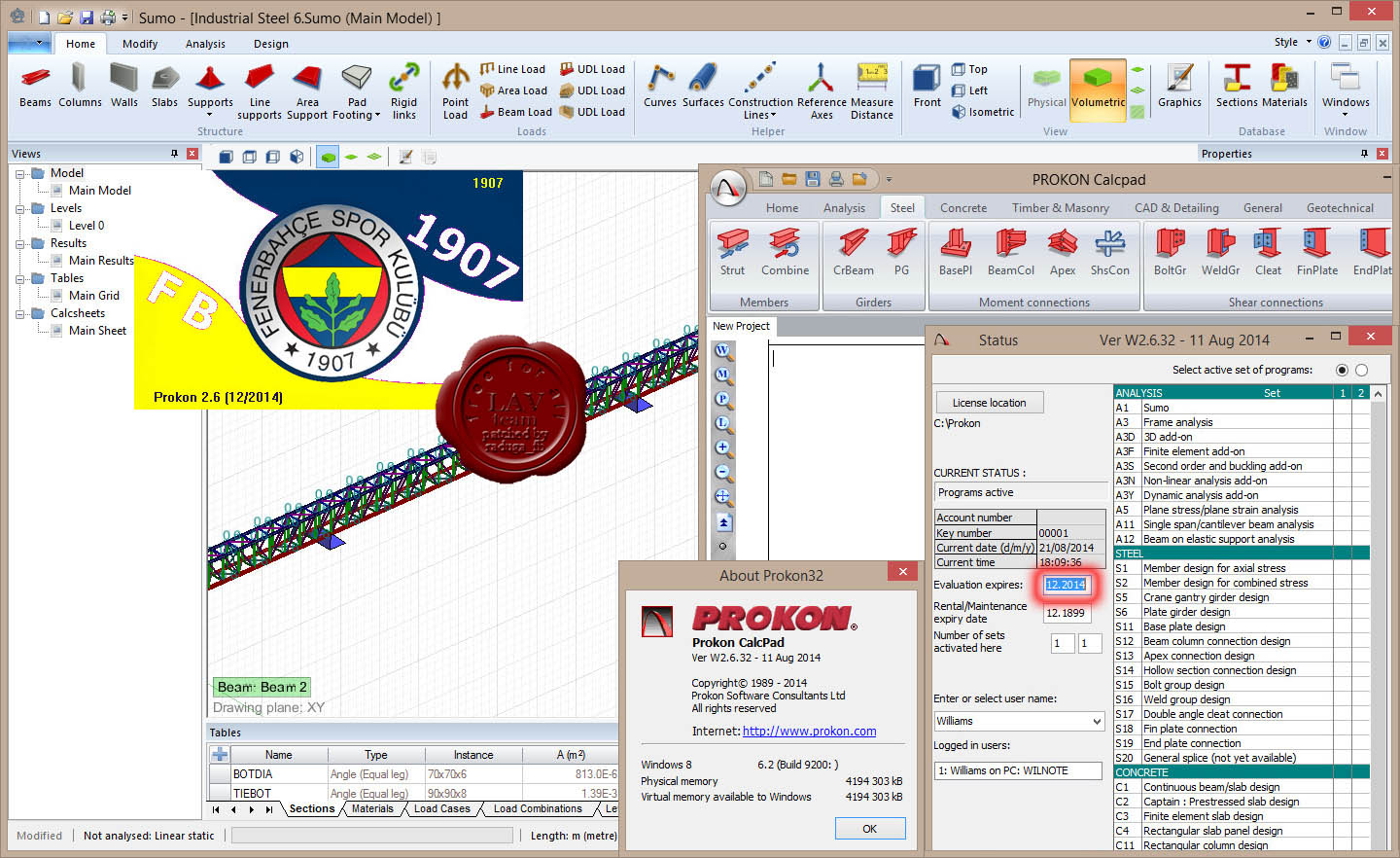1400x858 pixels.
Task: Select Level 0 in Views tree
Action: click(87, 226)
